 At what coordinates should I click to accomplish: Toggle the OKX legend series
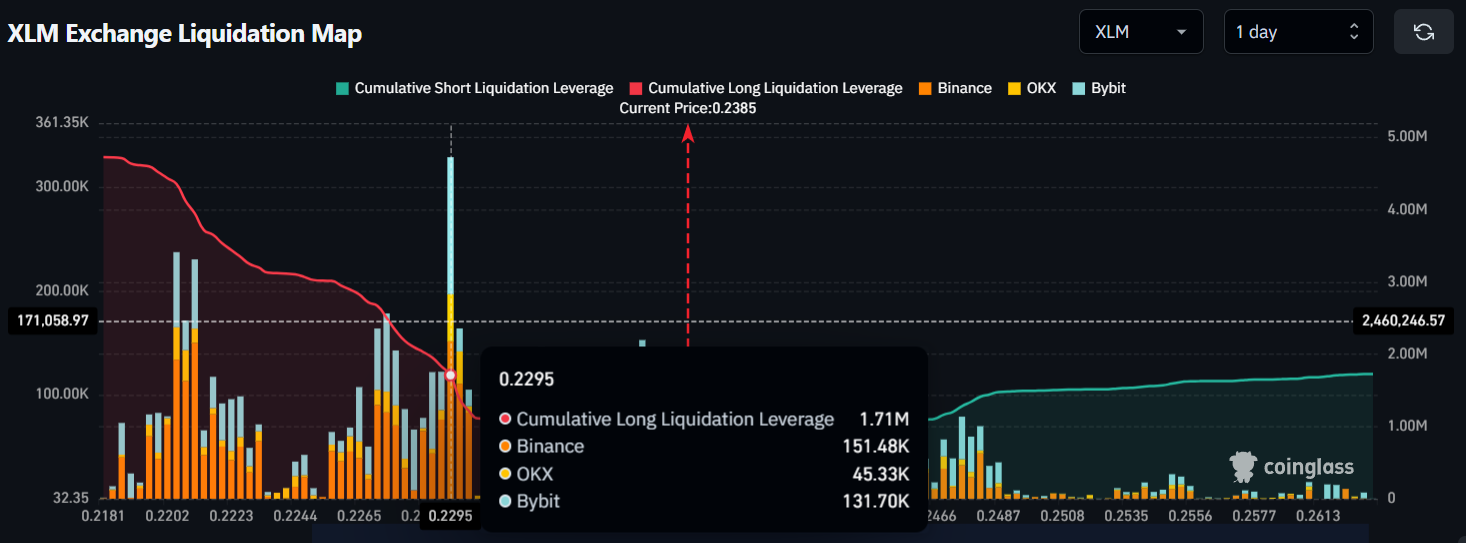[x=1031, y=88]
